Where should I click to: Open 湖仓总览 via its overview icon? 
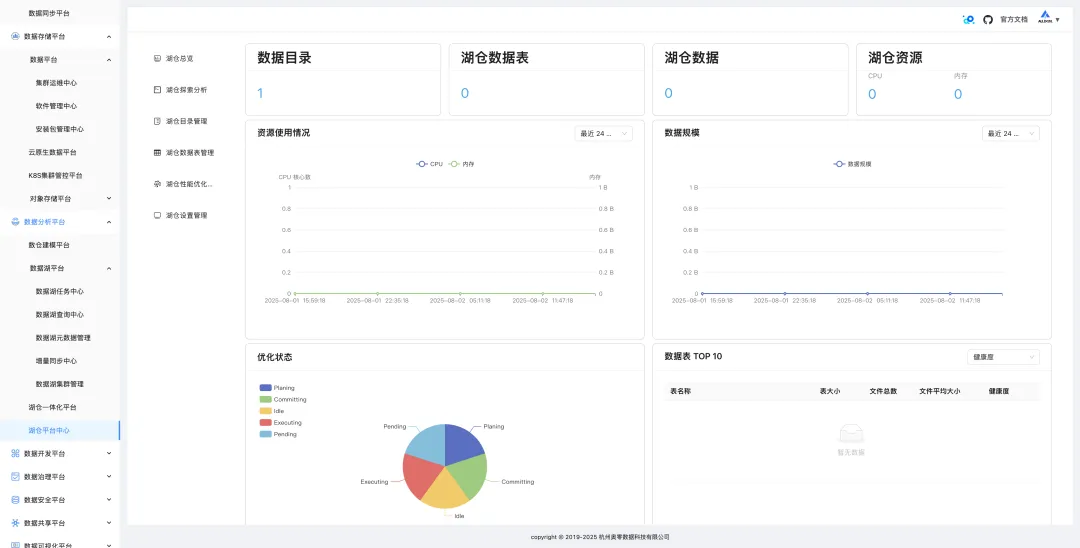pyautogui.click(x=157, y=59)
